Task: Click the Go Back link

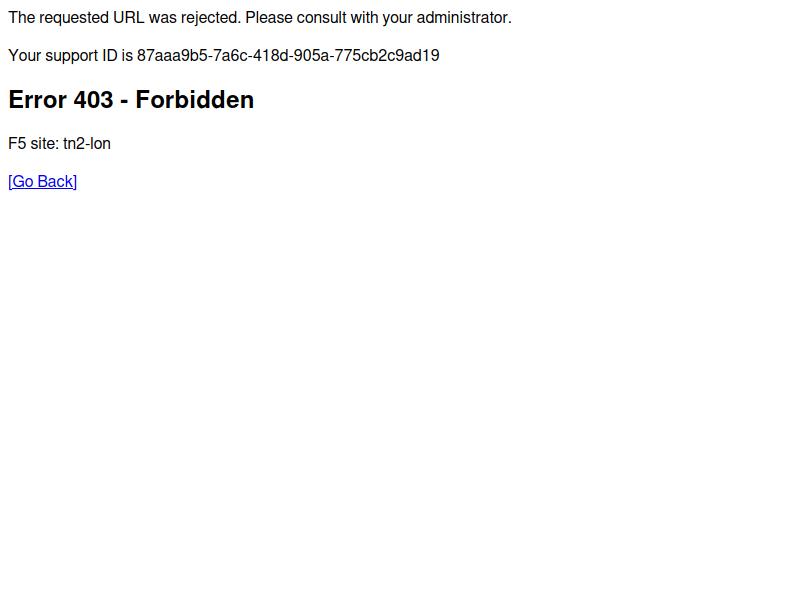Action: [42, 182]
